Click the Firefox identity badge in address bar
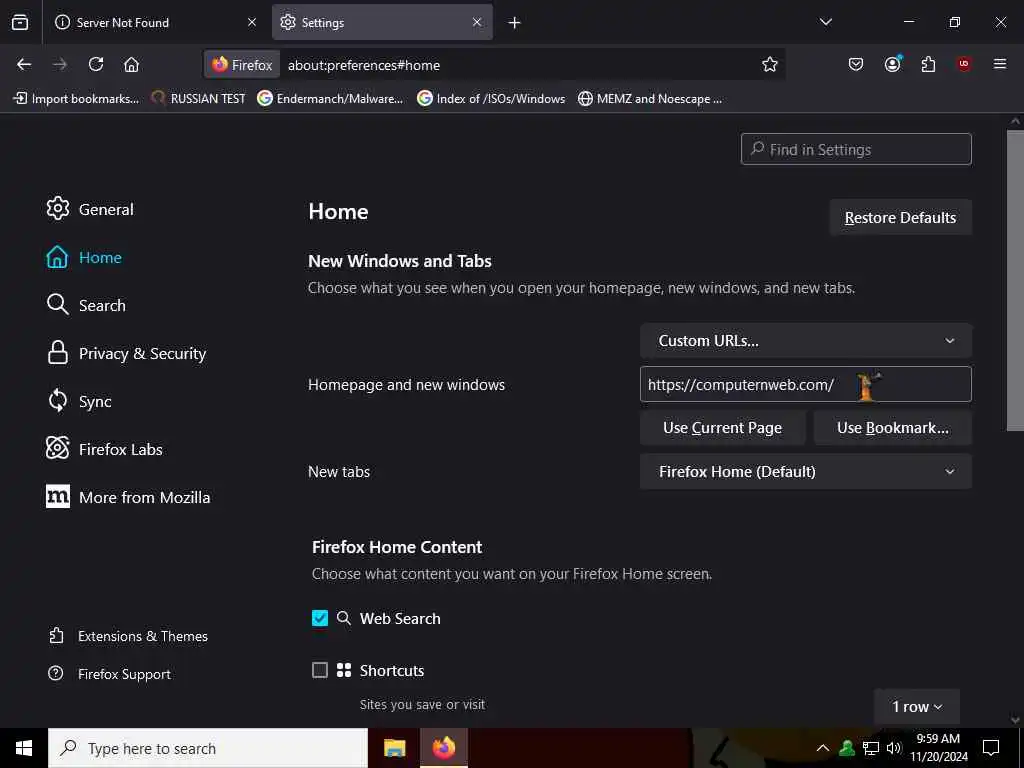Screen dimensions: 1024x768 242,65
